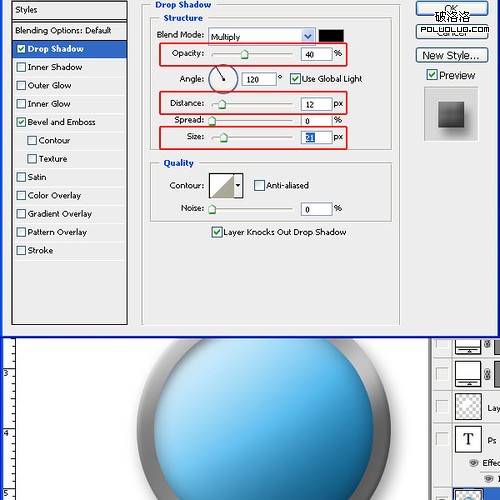Screen dimensions: 500x500
Task: Enable the Inner Shadow checkbox
Action: pos(21,67)
